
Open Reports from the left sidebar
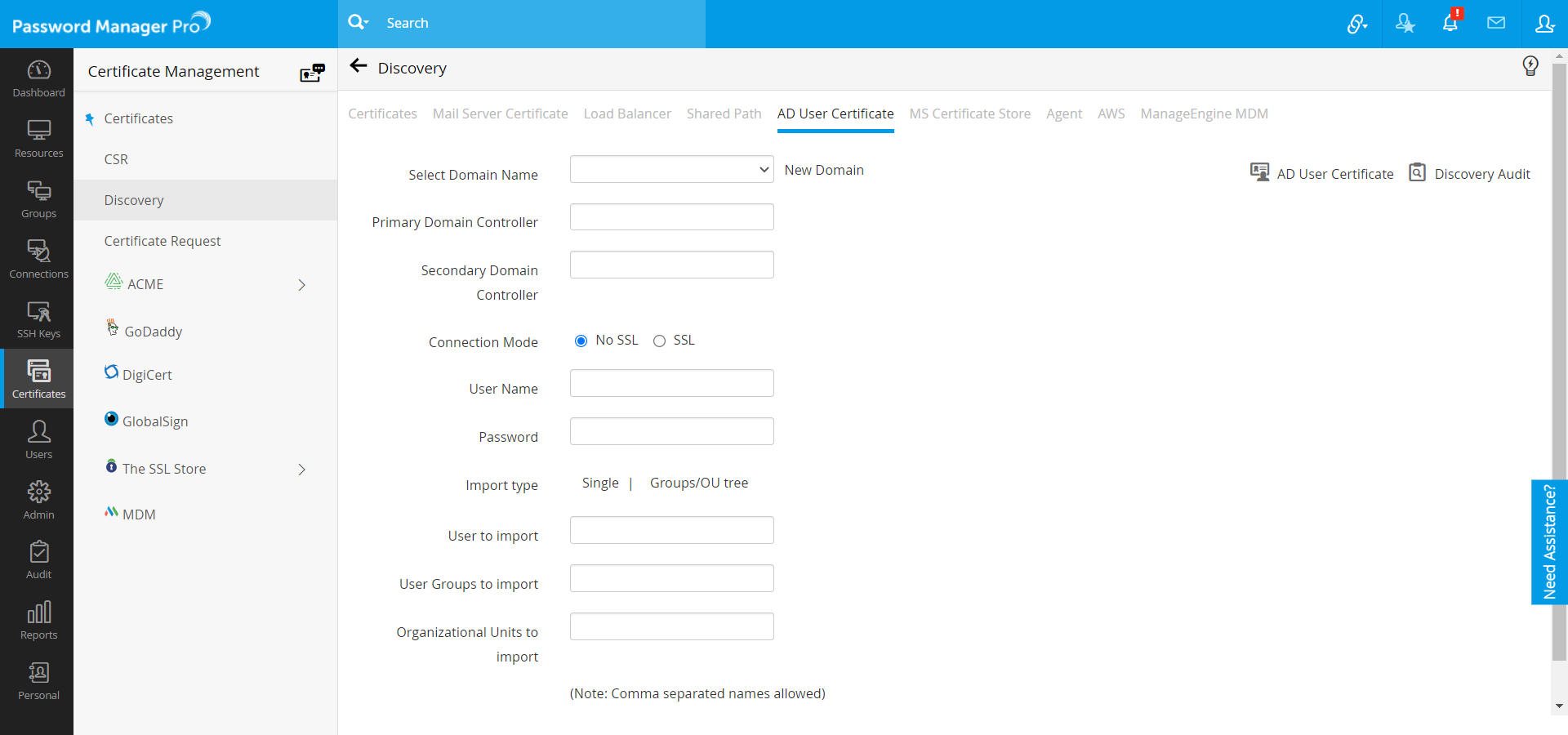(x=38, y=621)
